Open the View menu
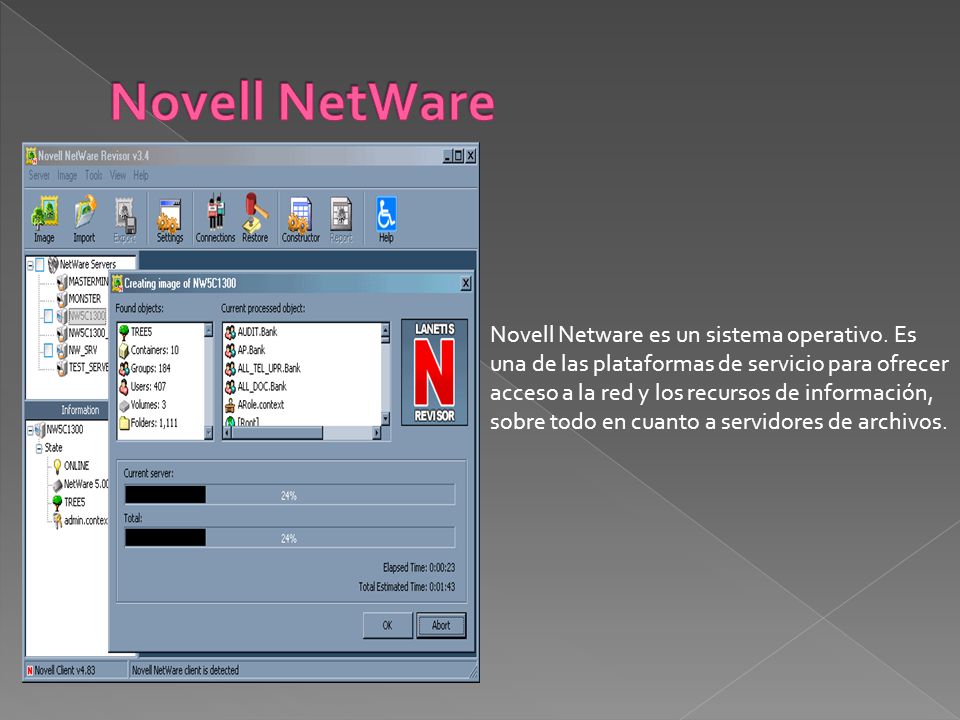The height and width of the screenshot is (720, 960). click(118, 176)
